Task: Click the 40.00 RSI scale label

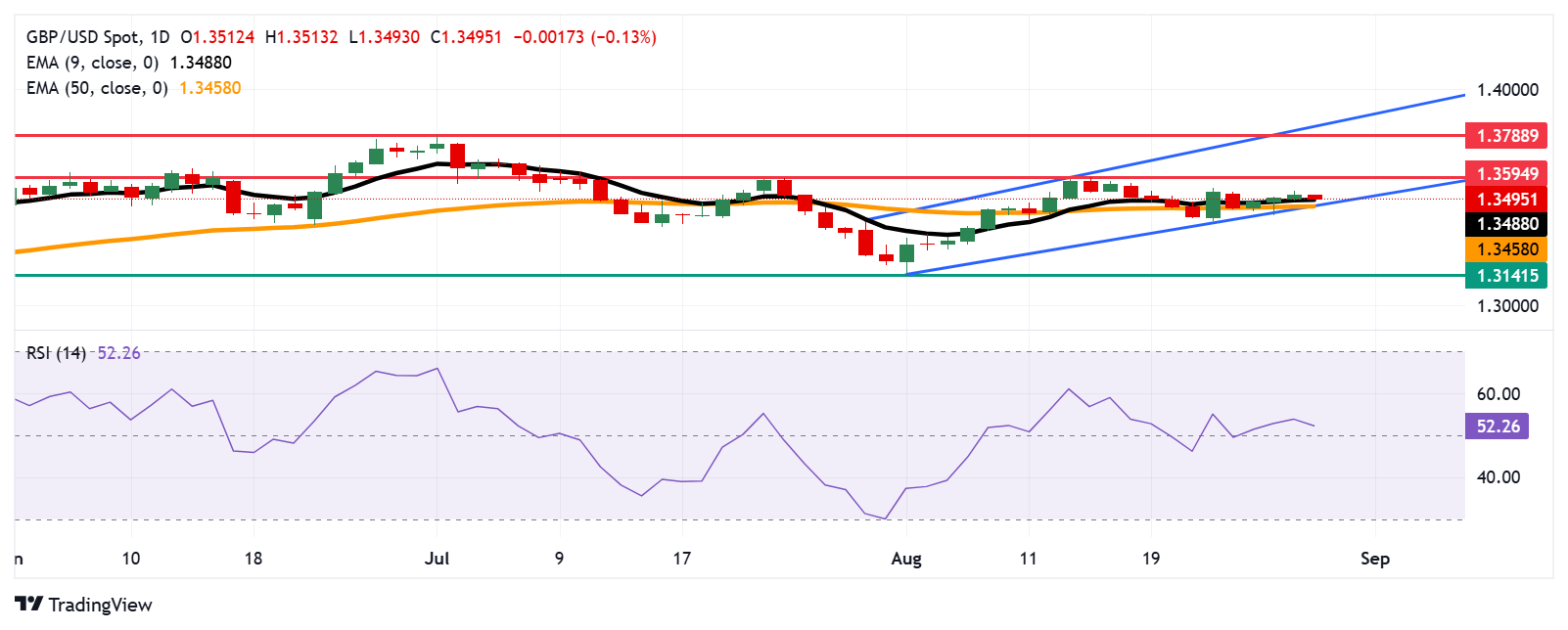Action: click(1498, 477)
